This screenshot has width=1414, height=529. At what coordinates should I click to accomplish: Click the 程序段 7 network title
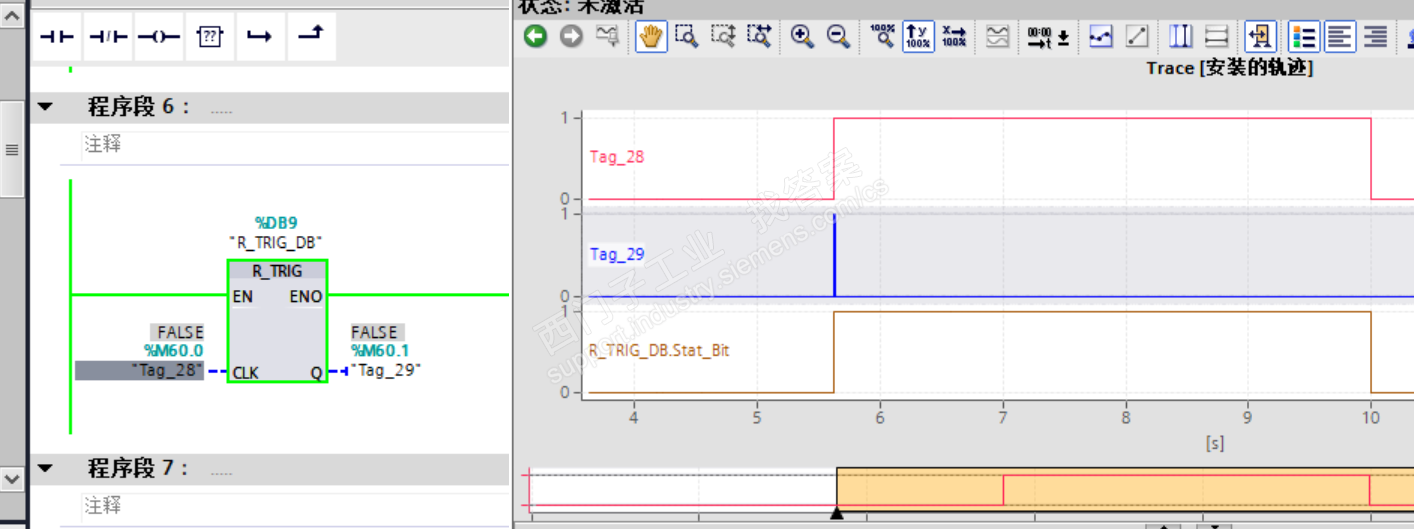point(138,468)
